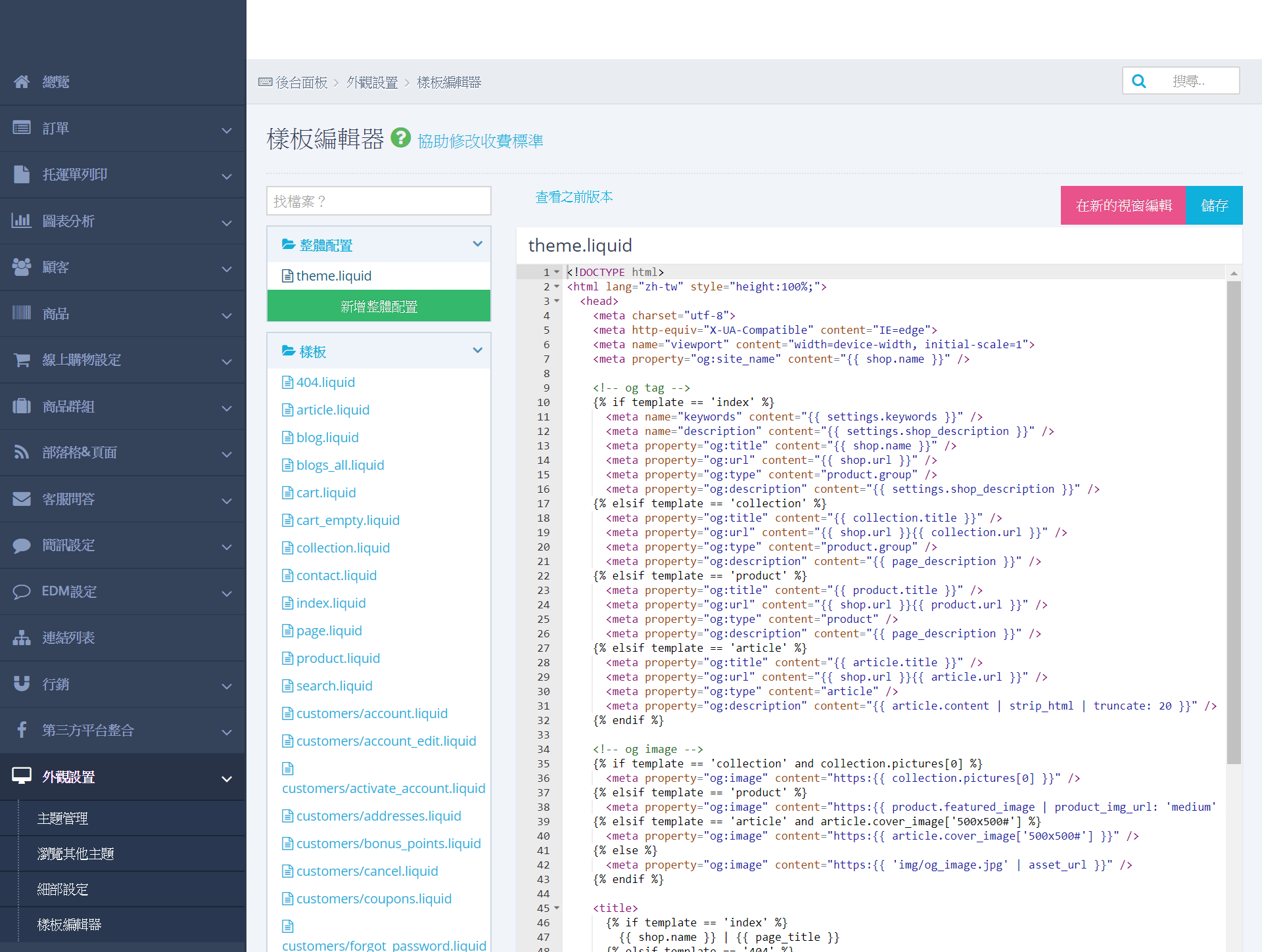1262x952 pixels.
Task: Open blogs_all.liquid template file
Action: coord(340,465)
